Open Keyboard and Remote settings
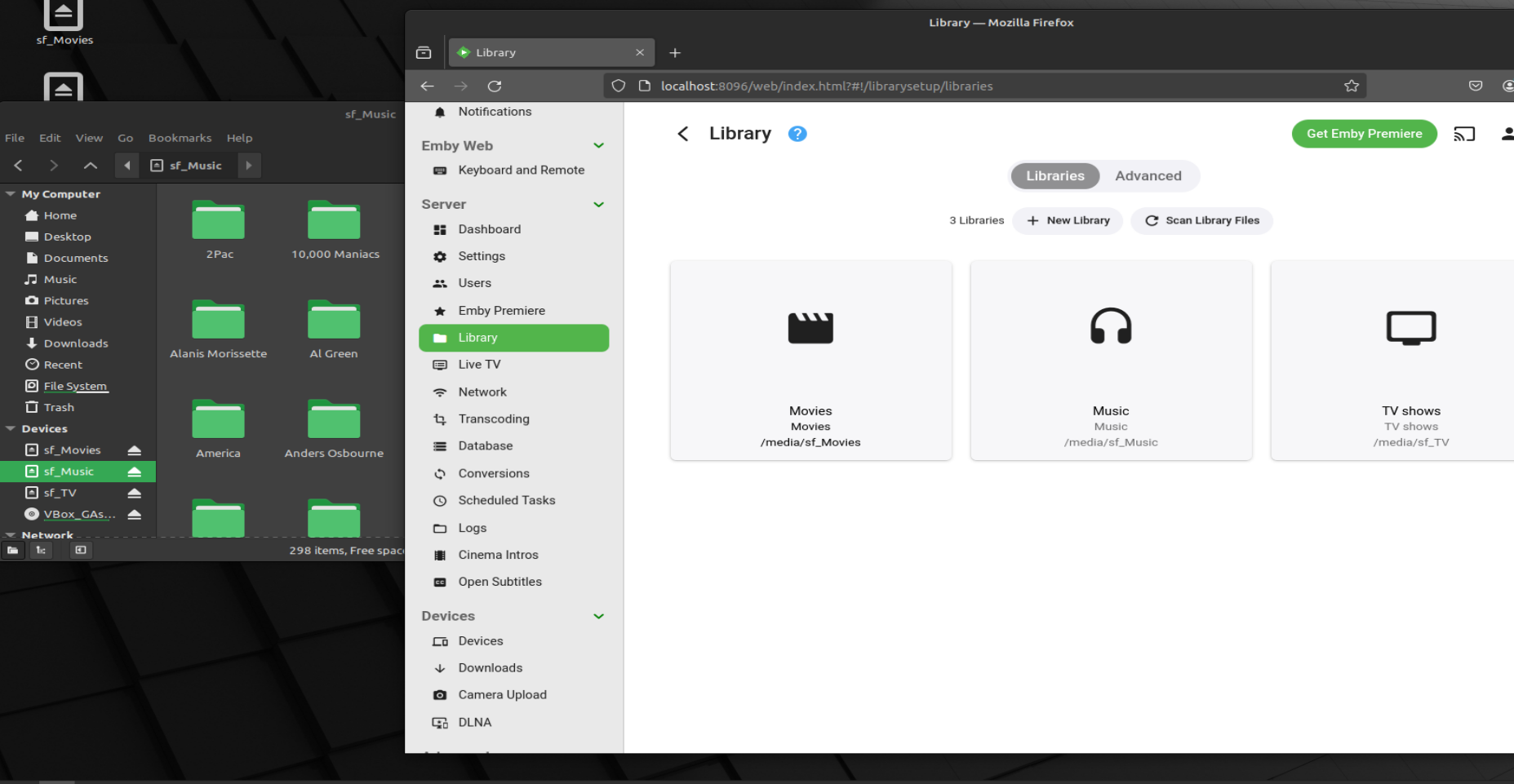 tap(513, 170)
